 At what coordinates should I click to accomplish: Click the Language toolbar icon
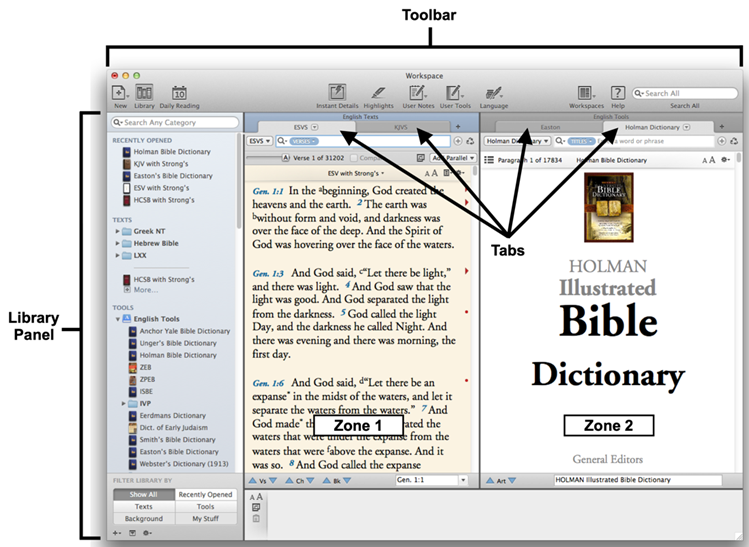pyautogui.click(x=494, y=92)
